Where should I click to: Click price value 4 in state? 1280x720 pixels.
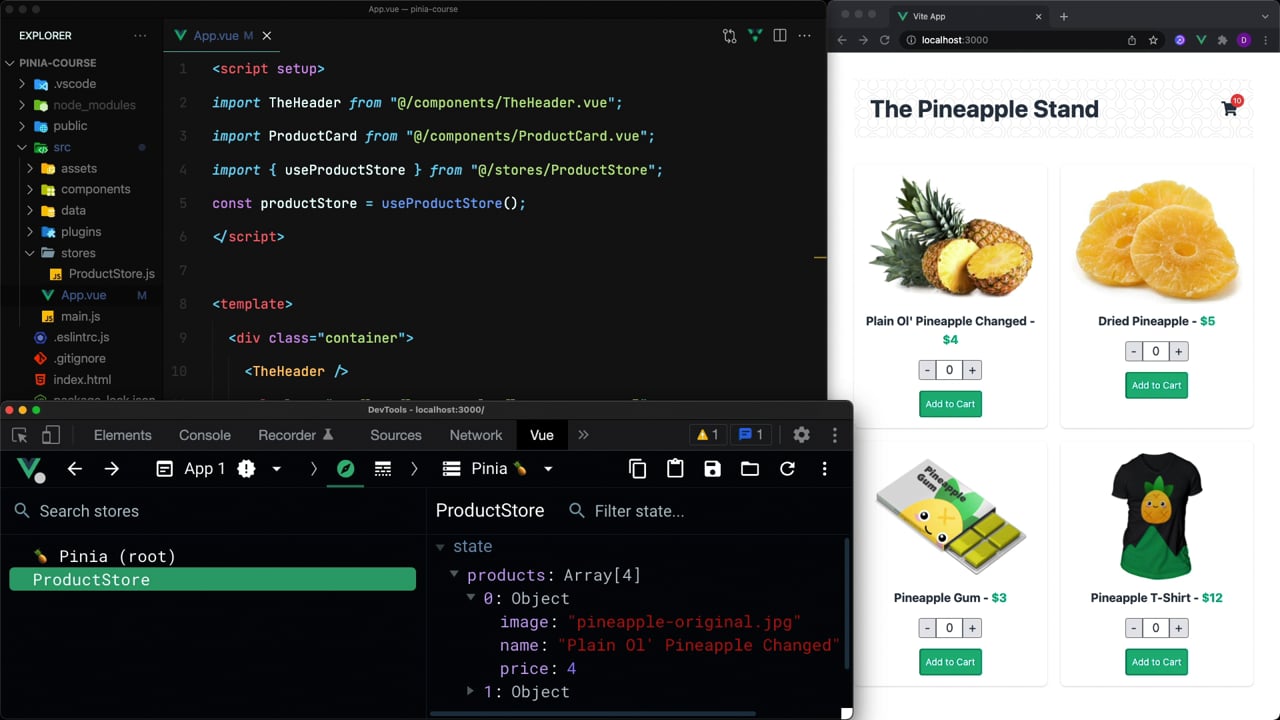click(571, 668)
